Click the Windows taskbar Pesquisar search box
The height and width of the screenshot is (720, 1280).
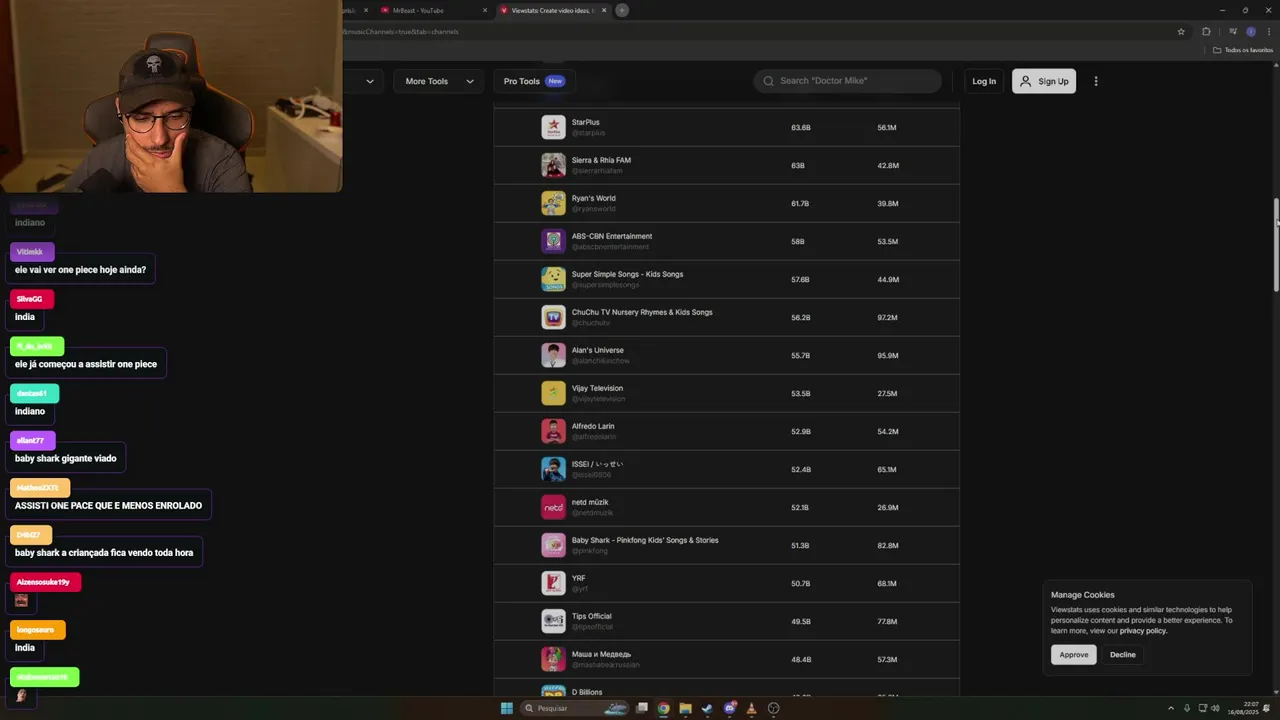point(574,708)
